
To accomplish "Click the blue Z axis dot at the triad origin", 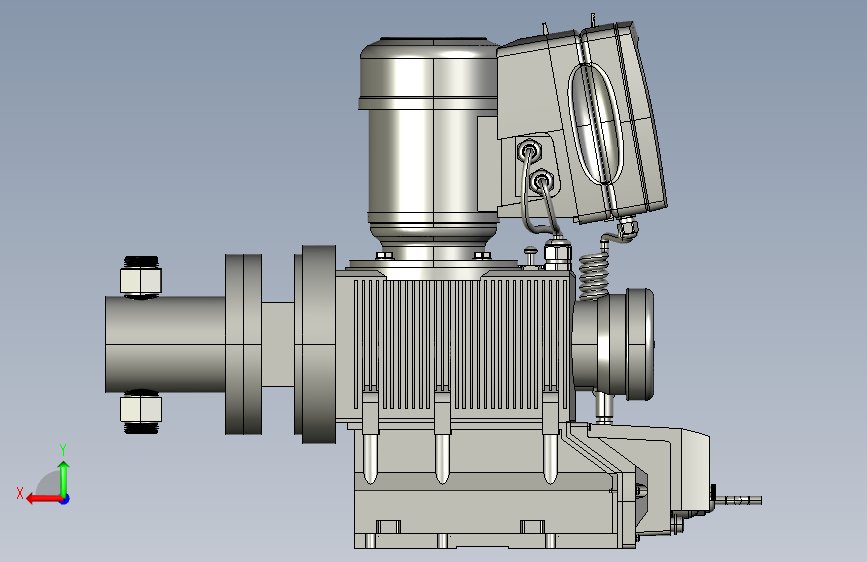I will (x=65, y=499).
